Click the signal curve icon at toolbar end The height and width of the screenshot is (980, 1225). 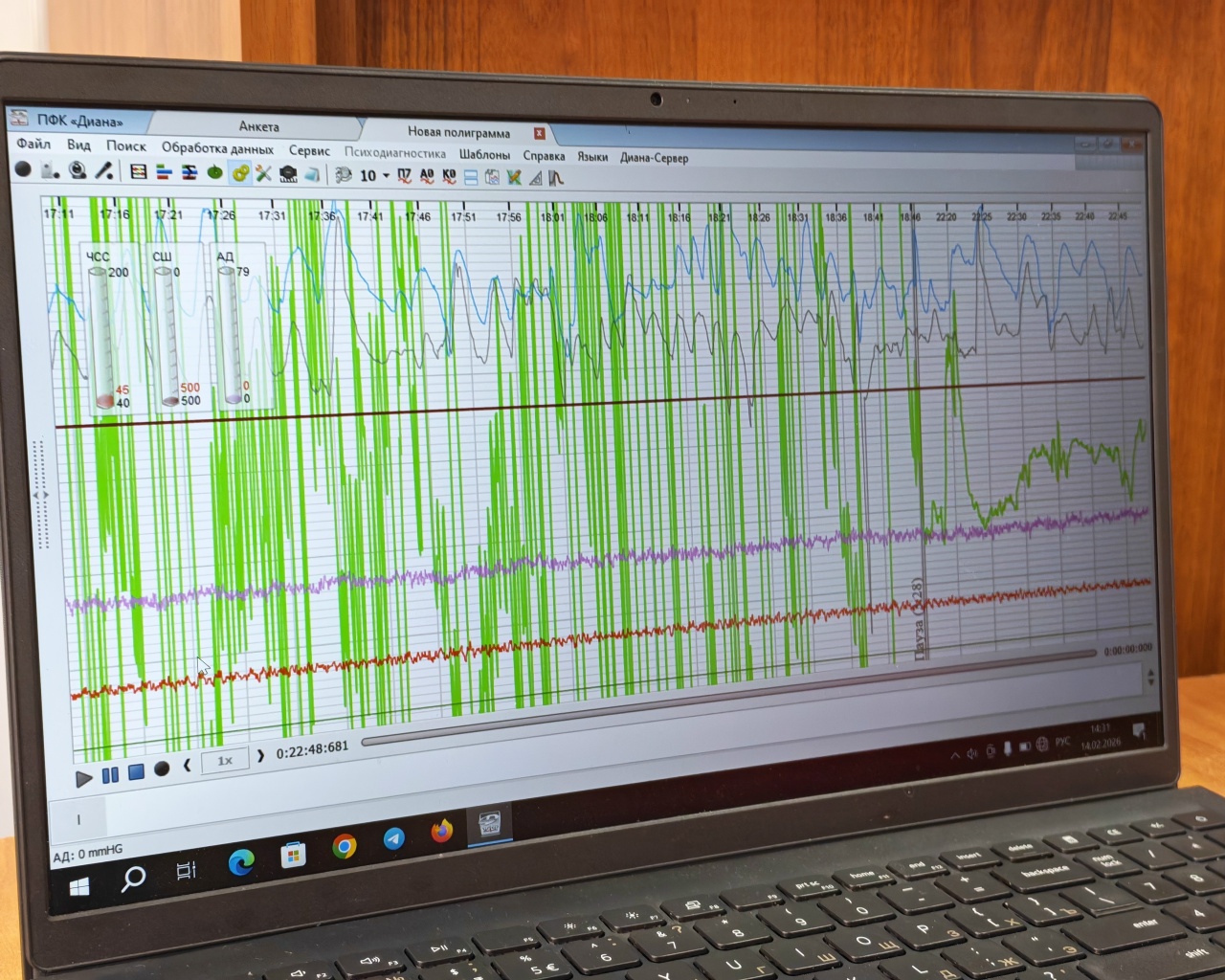556,178
